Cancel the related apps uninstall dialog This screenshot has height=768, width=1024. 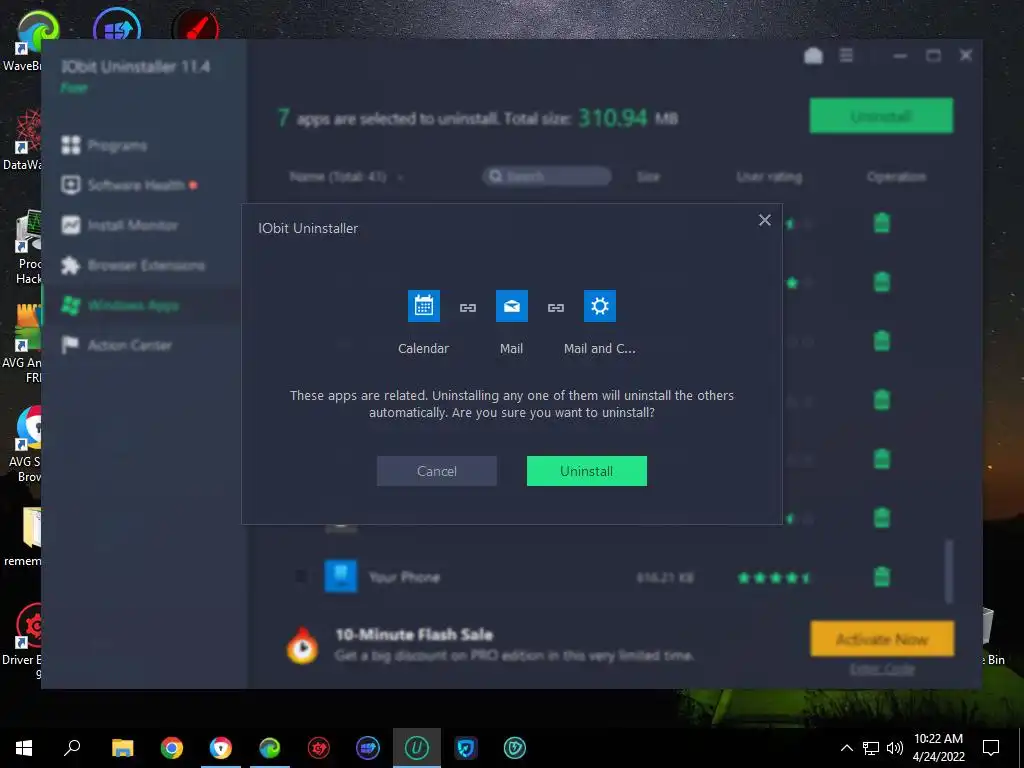point(437,471)
